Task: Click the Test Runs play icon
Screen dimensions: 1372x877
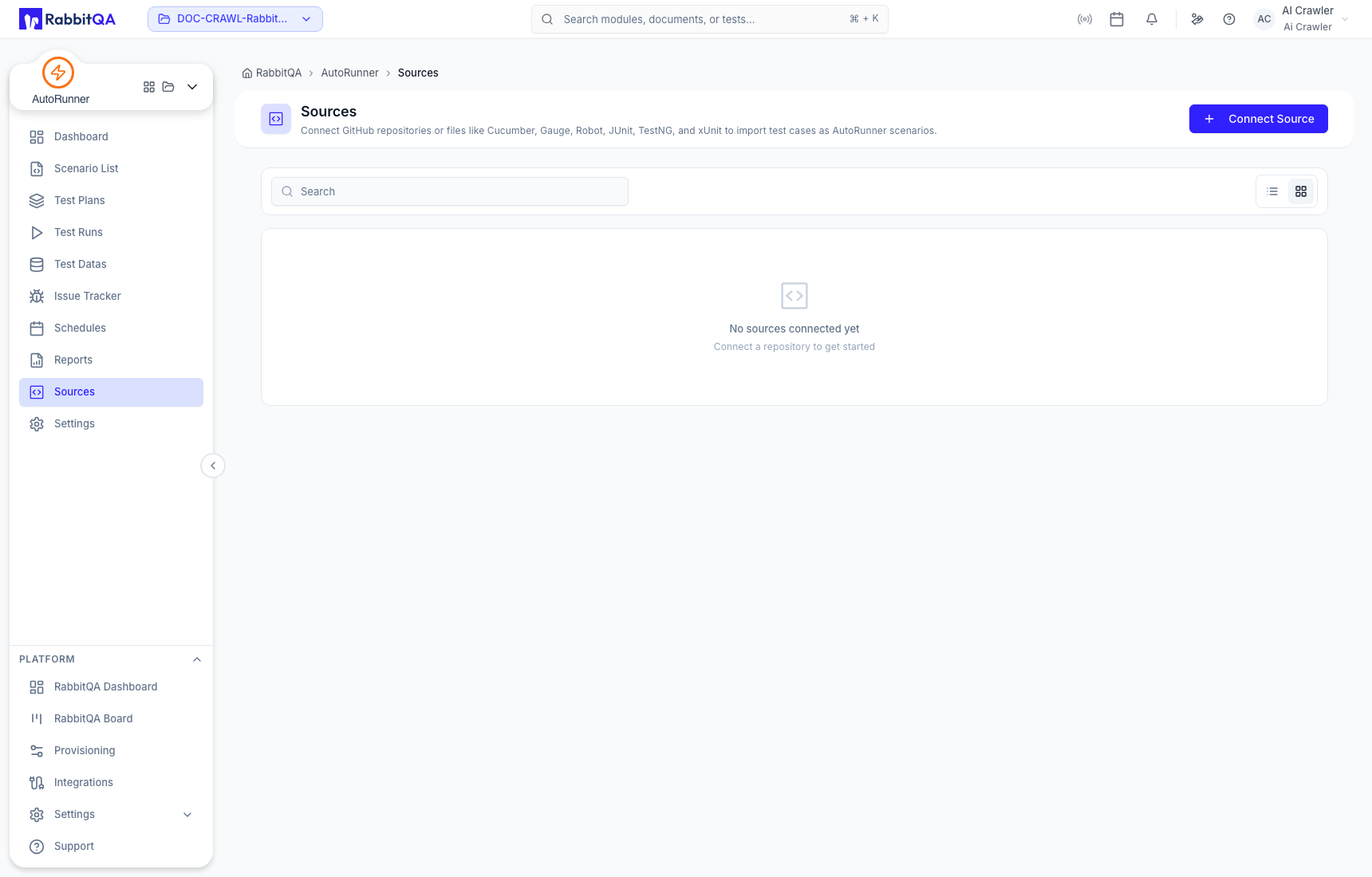Action: pos(37,233)
